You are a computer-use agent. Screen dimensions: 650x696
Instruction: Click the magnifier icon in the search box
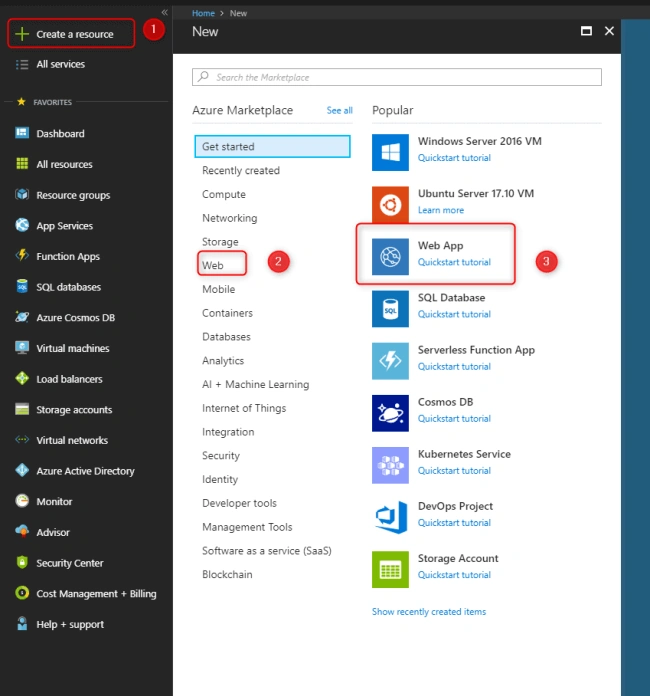tap(203, 77)
